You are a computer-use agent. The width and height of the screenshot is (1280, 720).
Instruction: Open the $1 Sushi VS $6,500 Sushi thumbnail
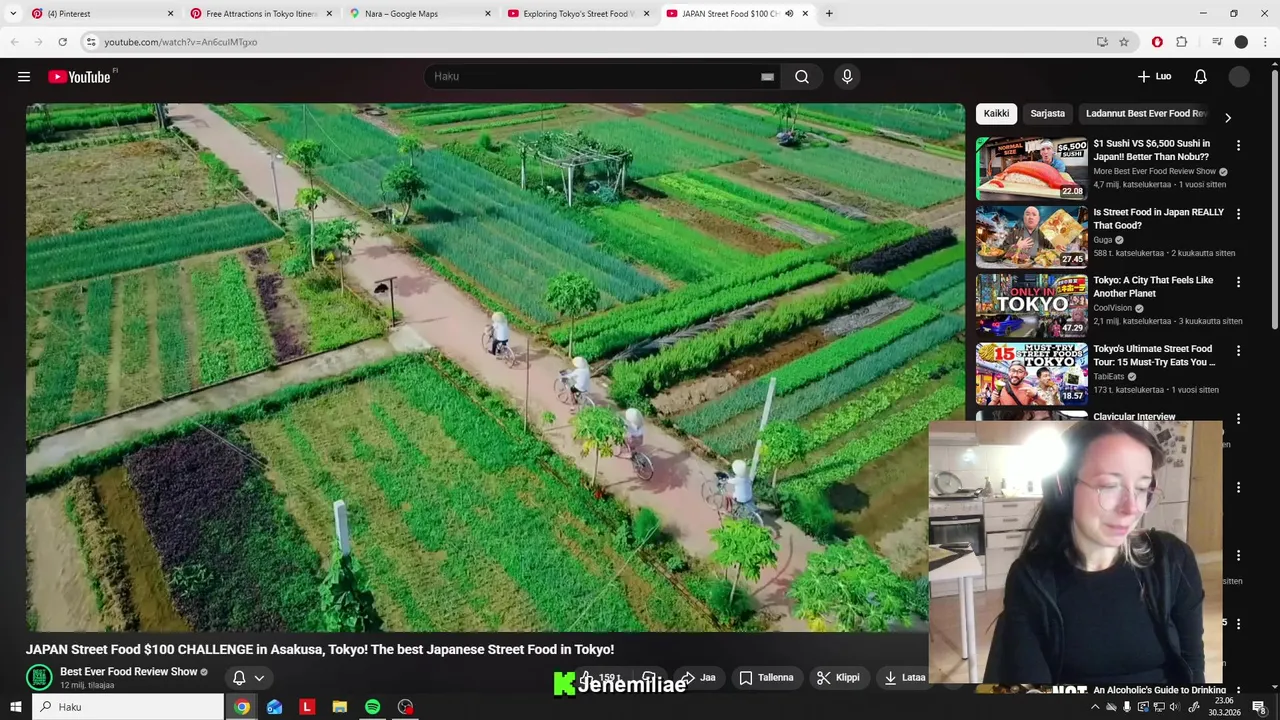tap(1032, 169)
